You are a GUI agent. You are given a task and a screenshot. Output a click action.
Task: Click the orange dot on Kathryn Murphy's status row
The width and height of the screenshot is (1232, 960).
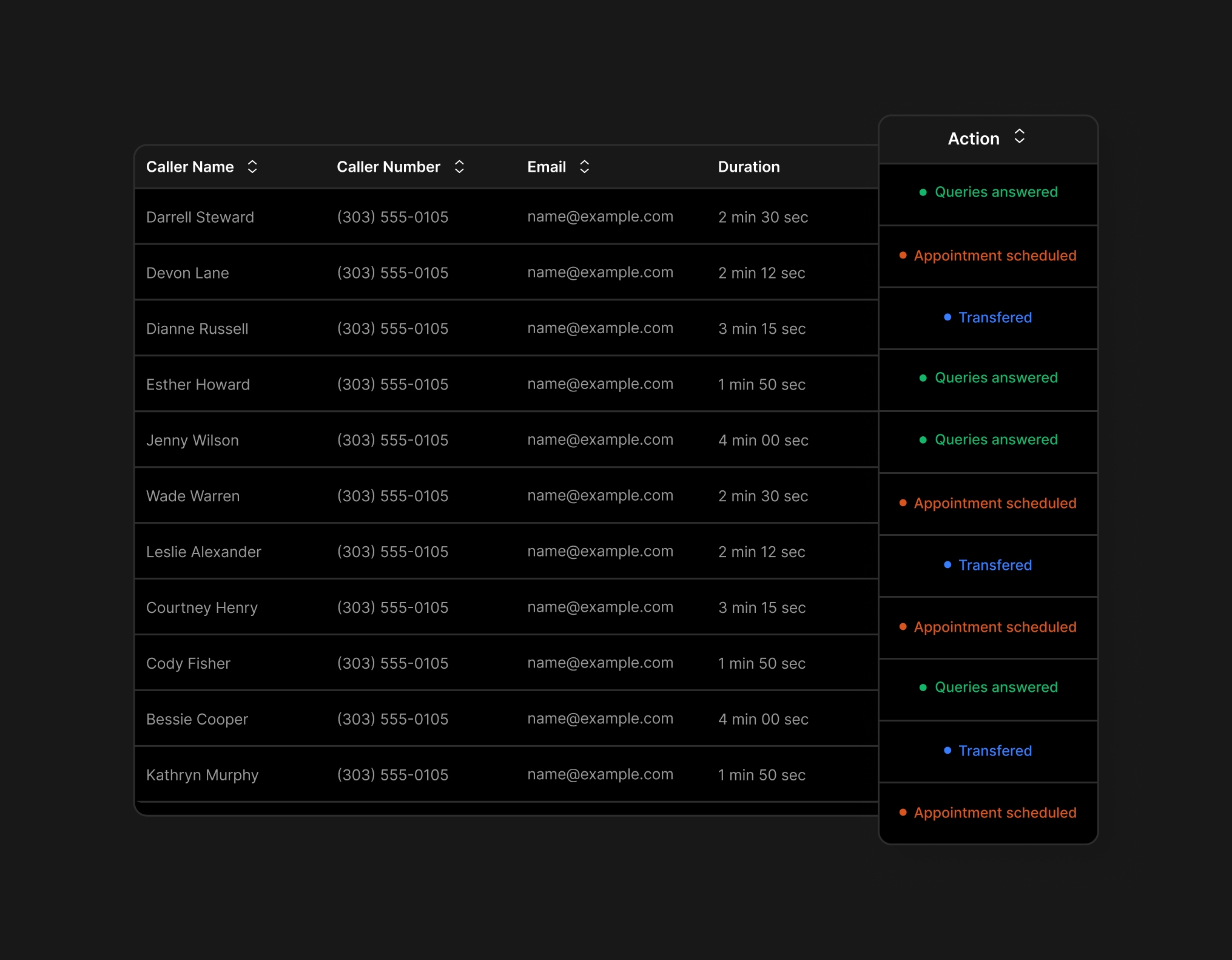(x=902, y=813)
